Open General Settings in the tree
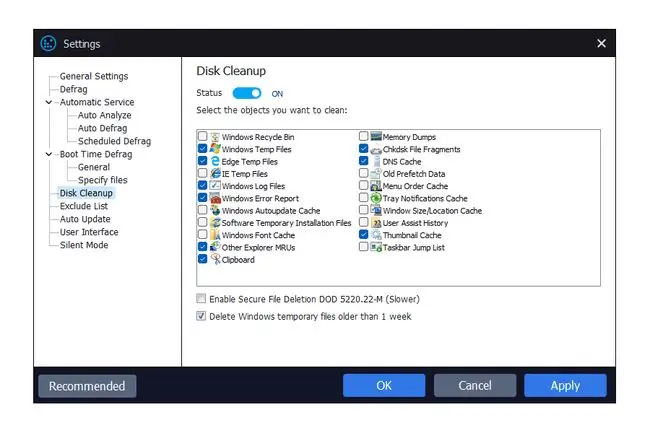This screenshot has width=650, height=433. click(x=94, y=76)
